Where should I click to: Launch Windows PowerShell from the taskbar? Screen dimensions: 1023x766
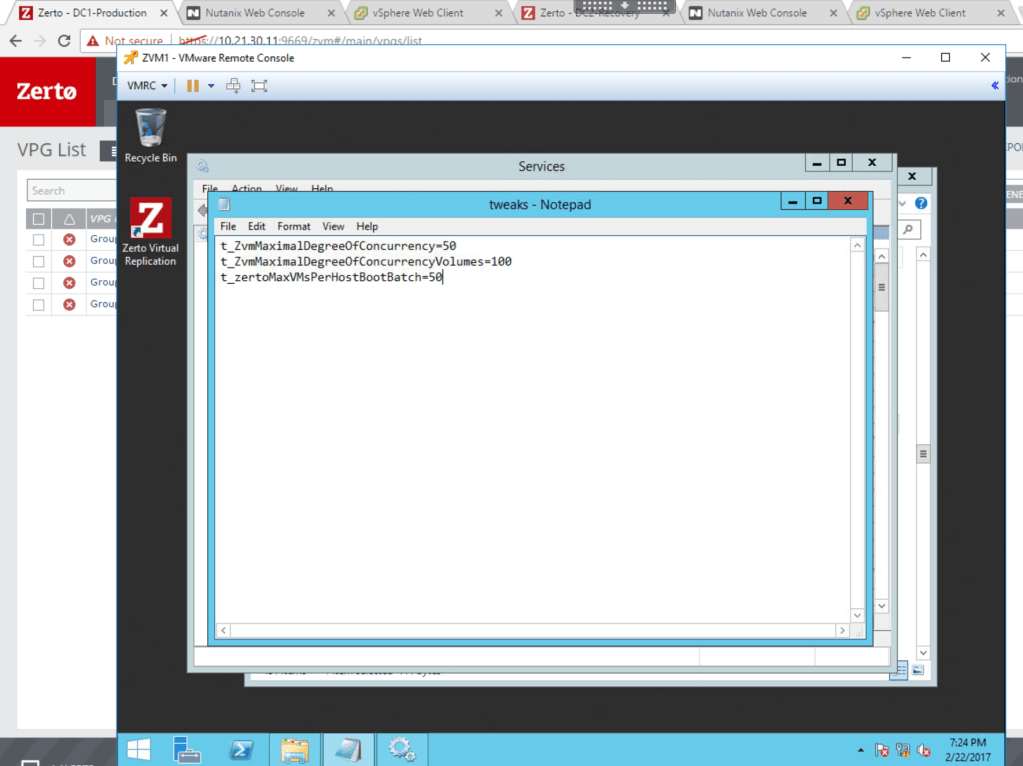[241, 749]
